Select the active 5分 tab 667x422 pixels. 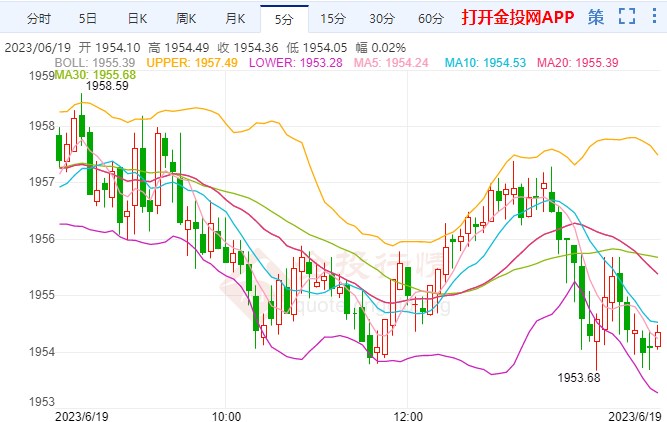284,19
